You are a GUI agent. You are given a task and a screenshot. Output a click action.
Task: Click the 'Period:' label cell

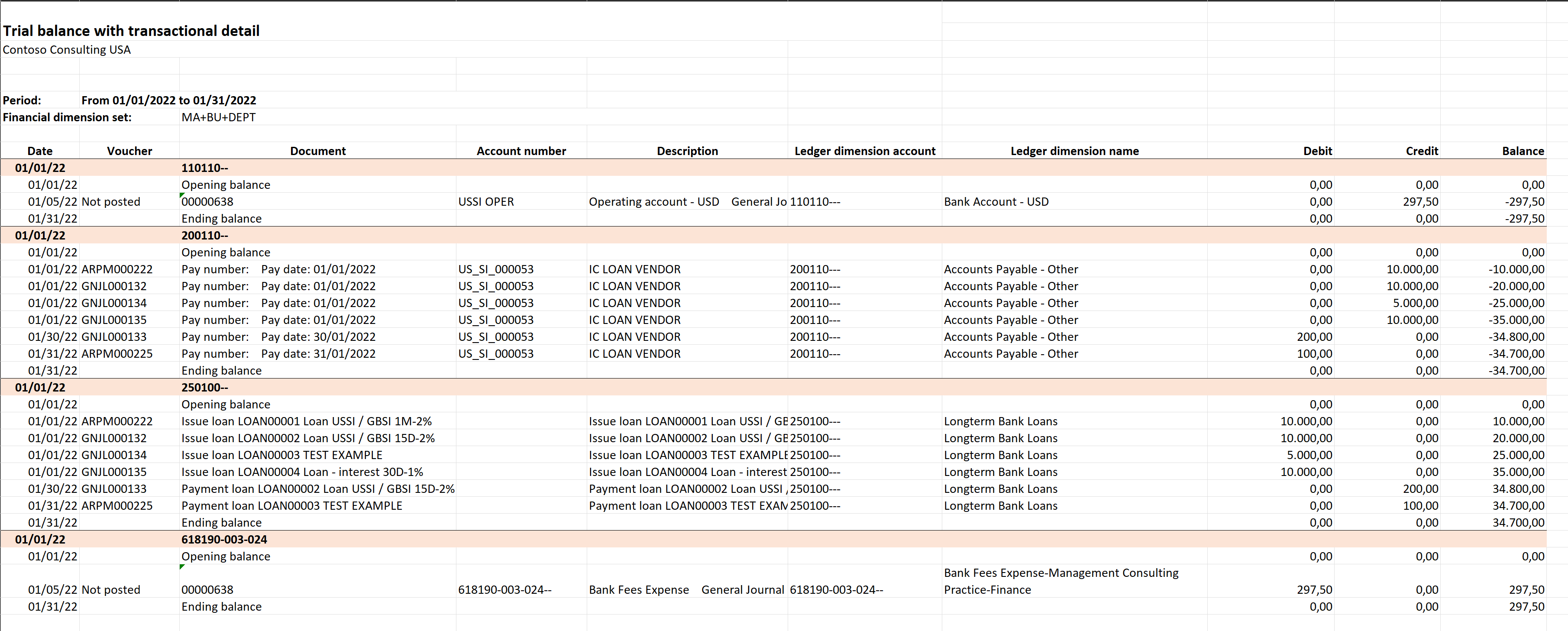coord(22,100)
